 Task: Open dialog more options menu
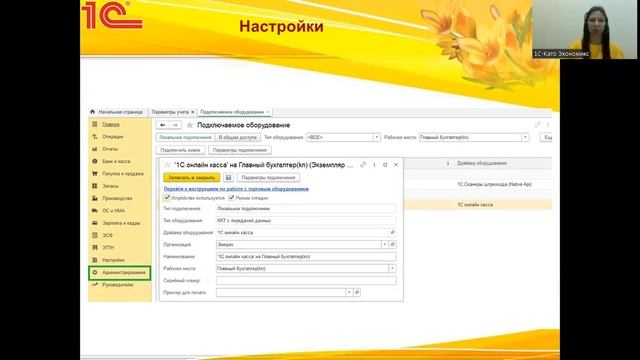click(x=374, y=165)
